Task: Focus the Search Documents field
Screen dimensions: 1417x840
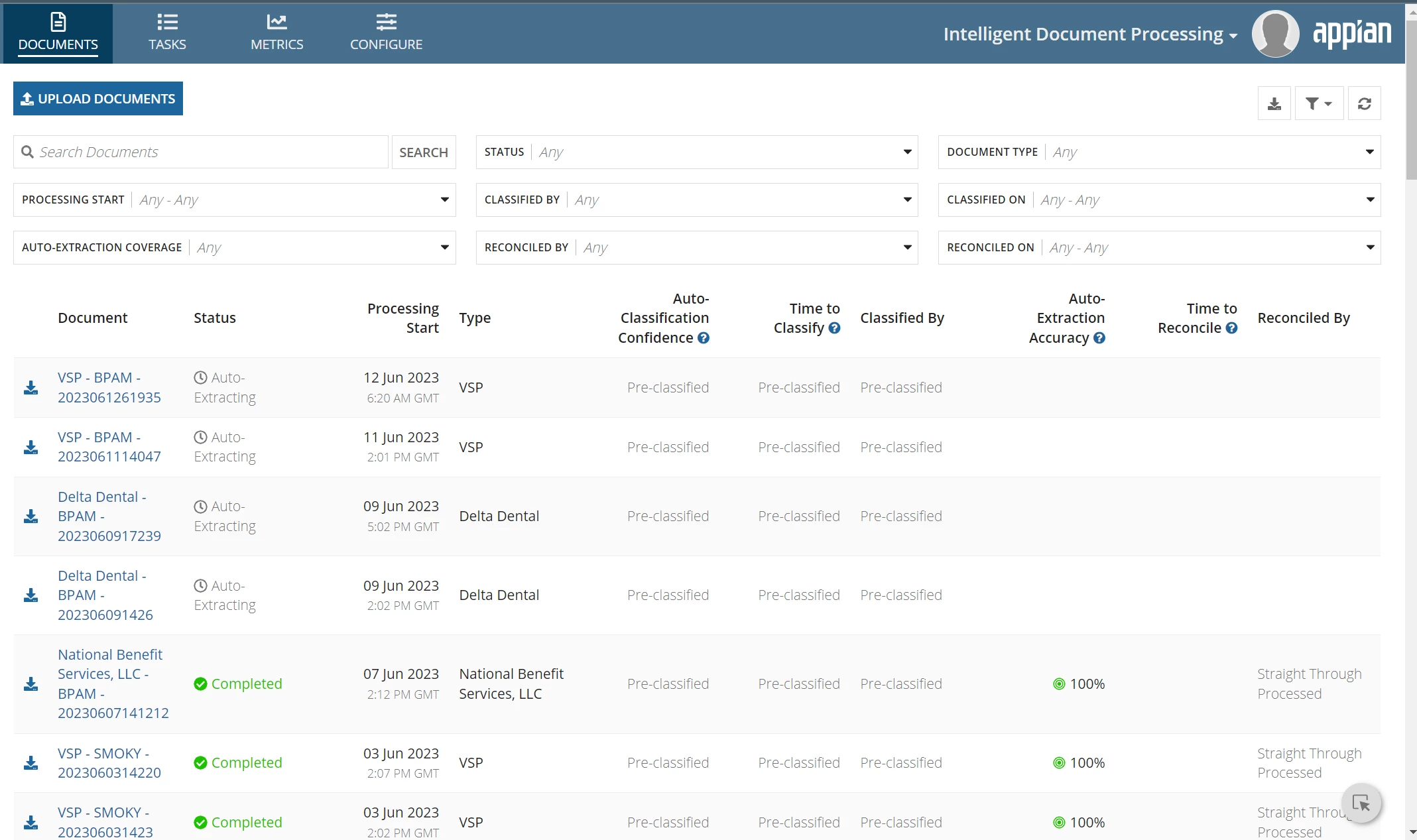Action: coord(201,152)
